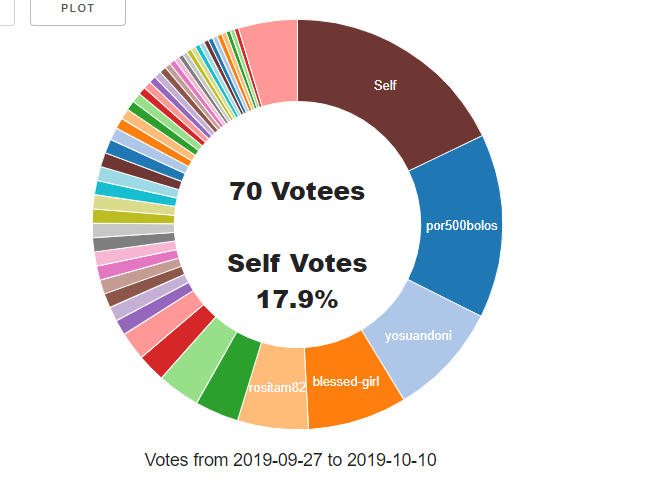Select the Self label text
Image resolution: width=646 pixels, height=489 pixels.
385,85
